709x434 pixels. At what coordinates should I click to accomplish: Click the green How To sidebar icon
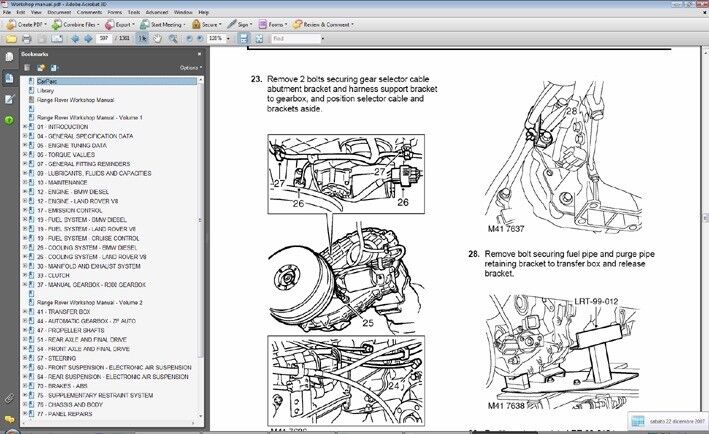pyautogui.click(x=9, y=120)
